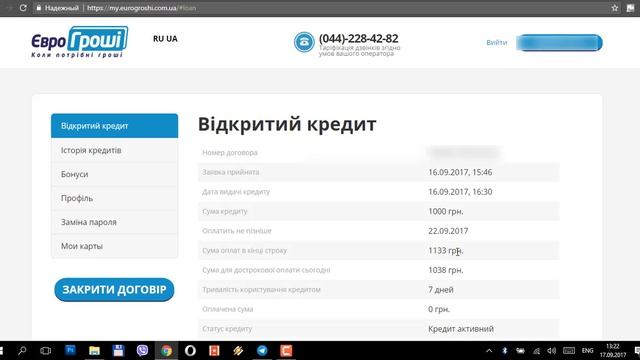Go to the Профіль section
The height and width of the screenshot is (360, 640).
tap(114, 198)
